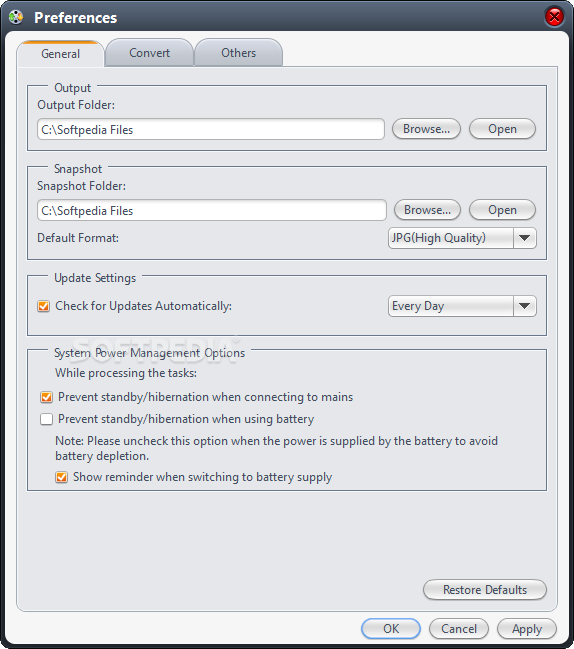Browse for the Snapshot Folder
The height and width of the screenshot is (649, 574).
tap(427, 210)
